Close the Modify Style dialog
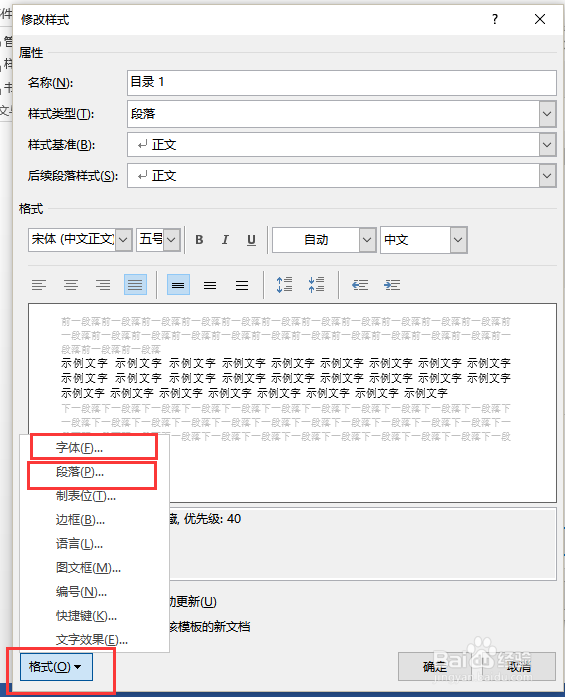565x697 pixels. click(540, 19)
